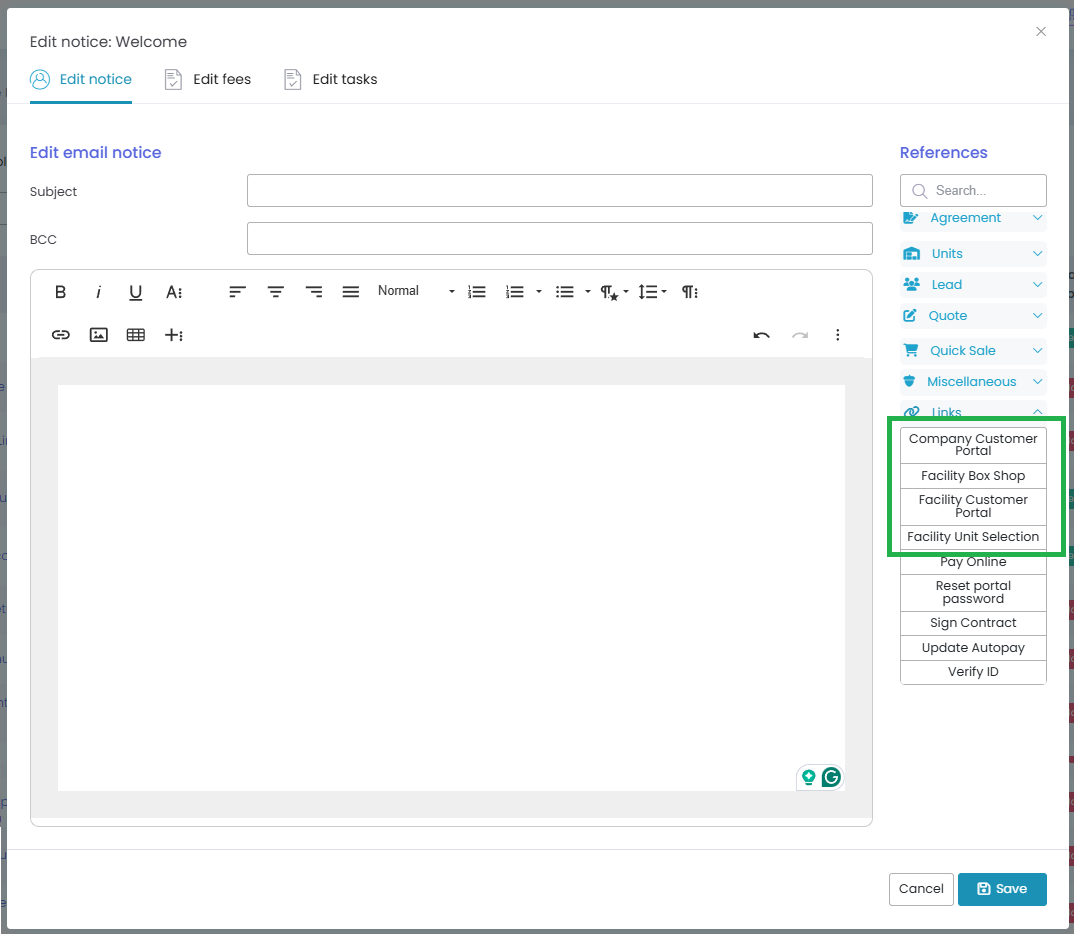The height and width of the screenshot is (934, 1074).
Task: Insert a table with the table icon
Action: pyautogui.click(x=136, y=335)
